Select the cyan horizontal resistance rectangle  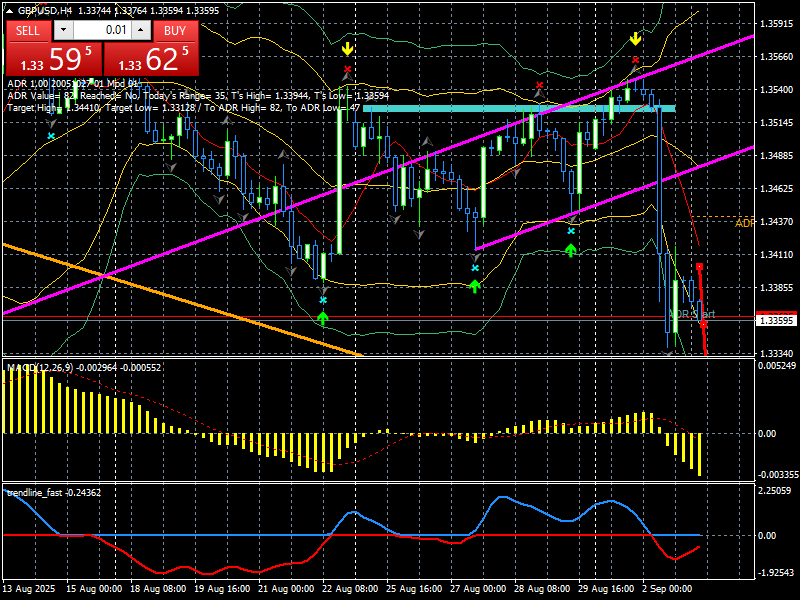pos(519,108)
